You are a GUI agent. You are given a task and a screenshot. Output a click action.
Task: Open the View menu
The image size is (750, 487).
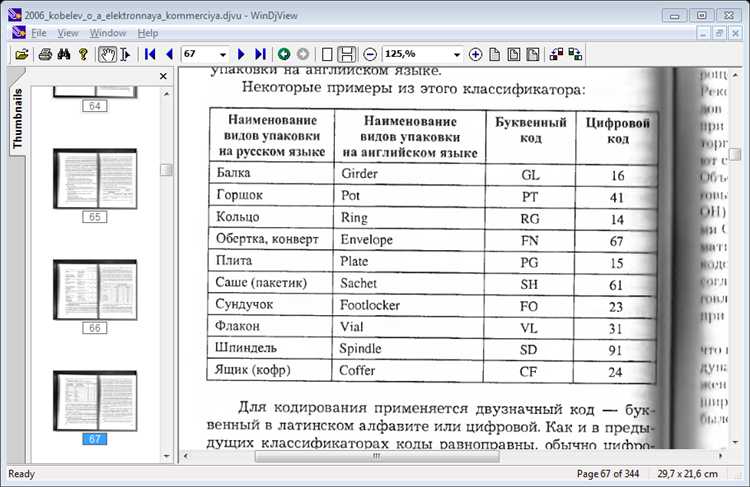tap(68, 33)
